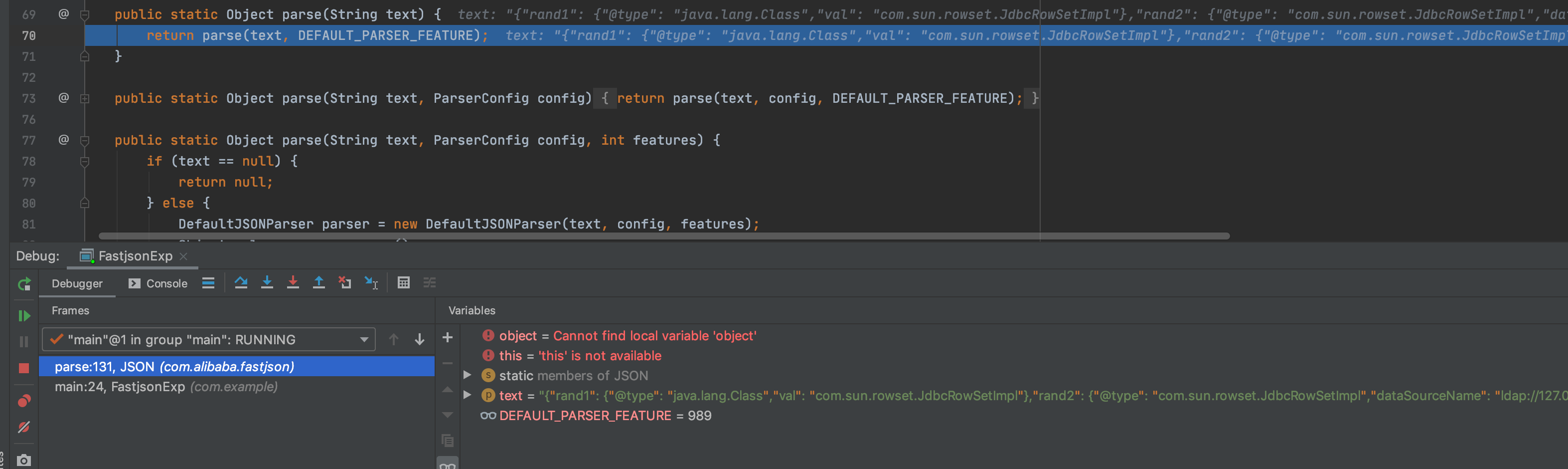Fold the method at line 77
1568x469 pixels.
click(85, 140)
